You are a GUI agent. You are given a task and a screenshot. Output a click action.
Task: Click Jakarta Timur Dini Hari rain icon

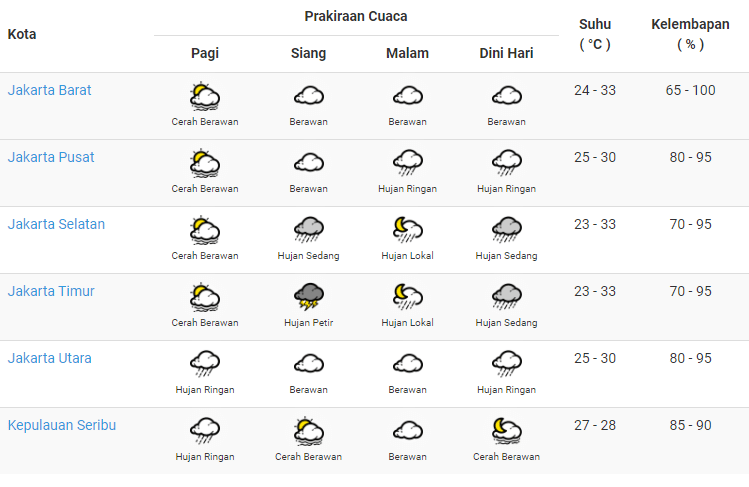coord(506,297)
